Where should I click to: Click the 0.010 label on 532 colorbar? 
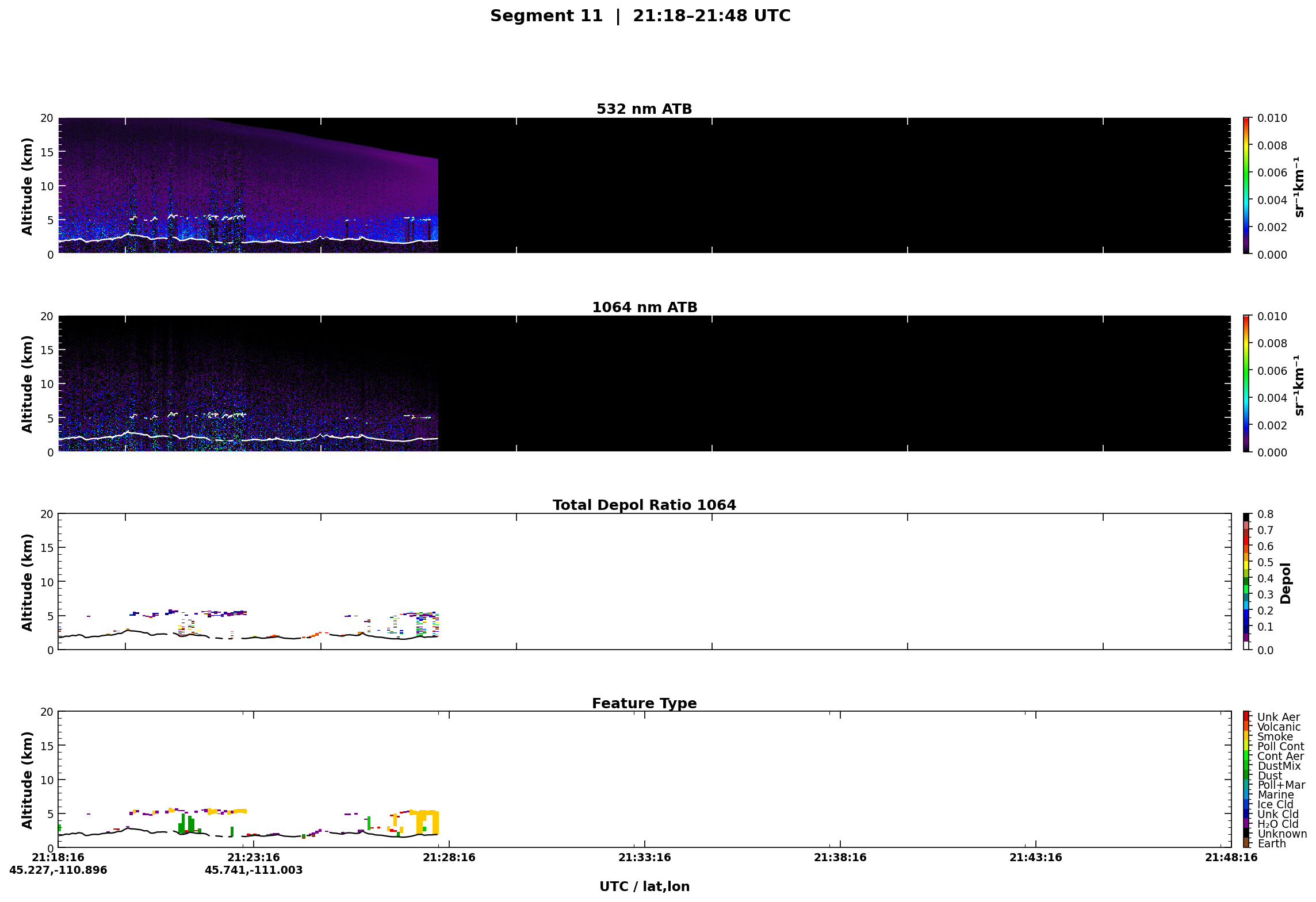pyautogui.click(x=1272, y=118)
